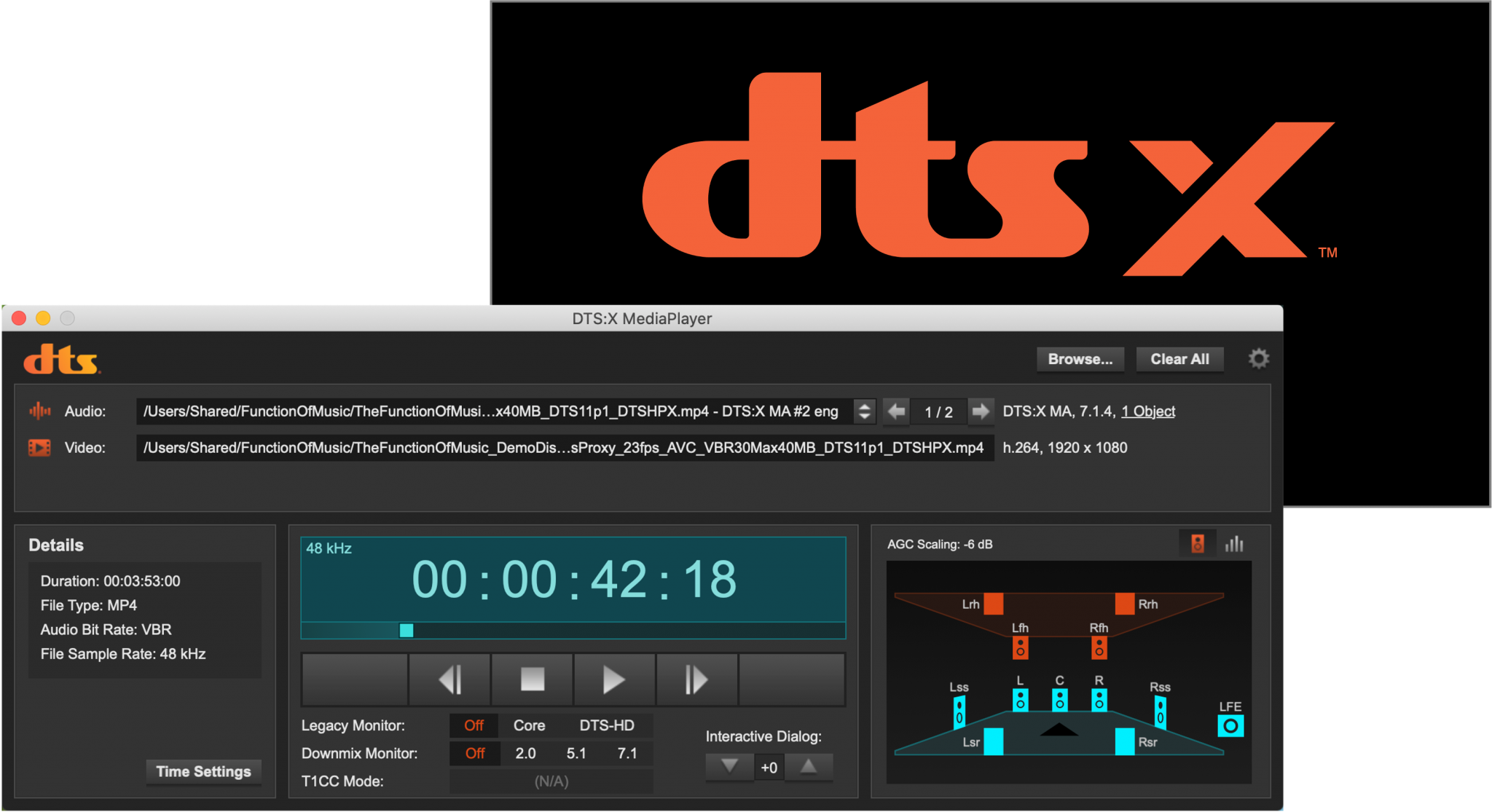This screenshot has width=1492, height=812.
Task: Open the 1 Object link
Action: 1148,411
